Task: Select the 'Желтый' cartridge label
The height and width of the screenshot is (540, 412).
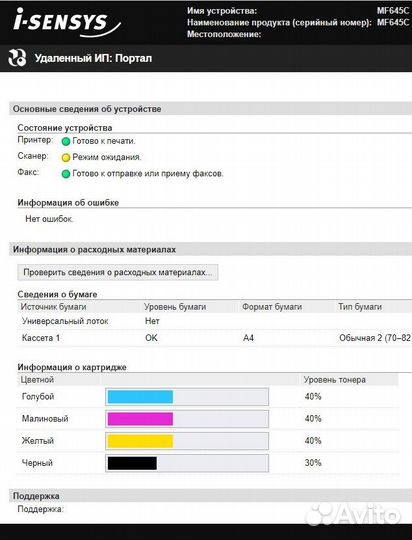Action: [x=38, y=441]
